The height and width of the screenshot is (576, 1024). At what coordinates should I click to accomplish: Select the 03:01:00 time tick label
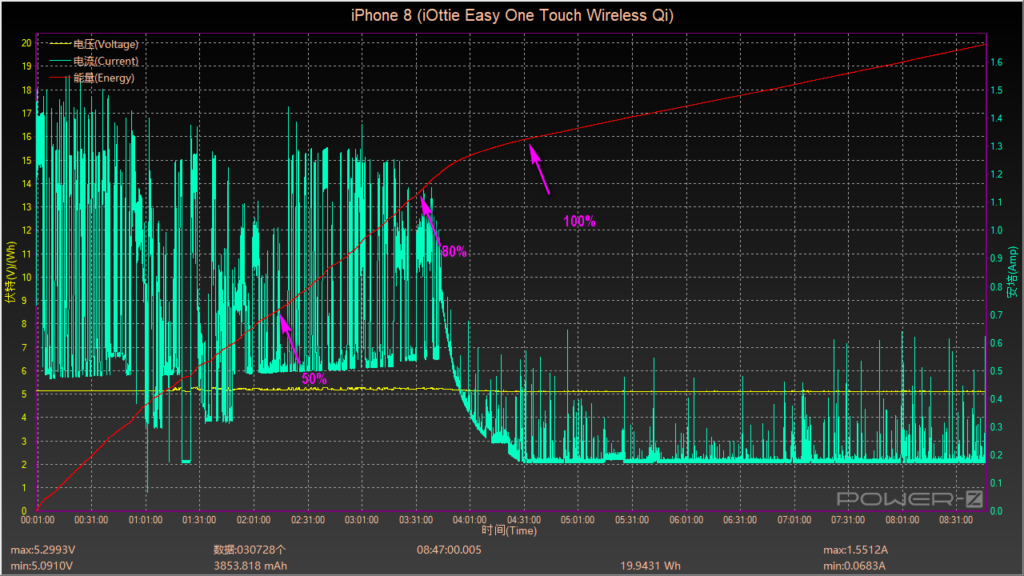tap(362, 520)
